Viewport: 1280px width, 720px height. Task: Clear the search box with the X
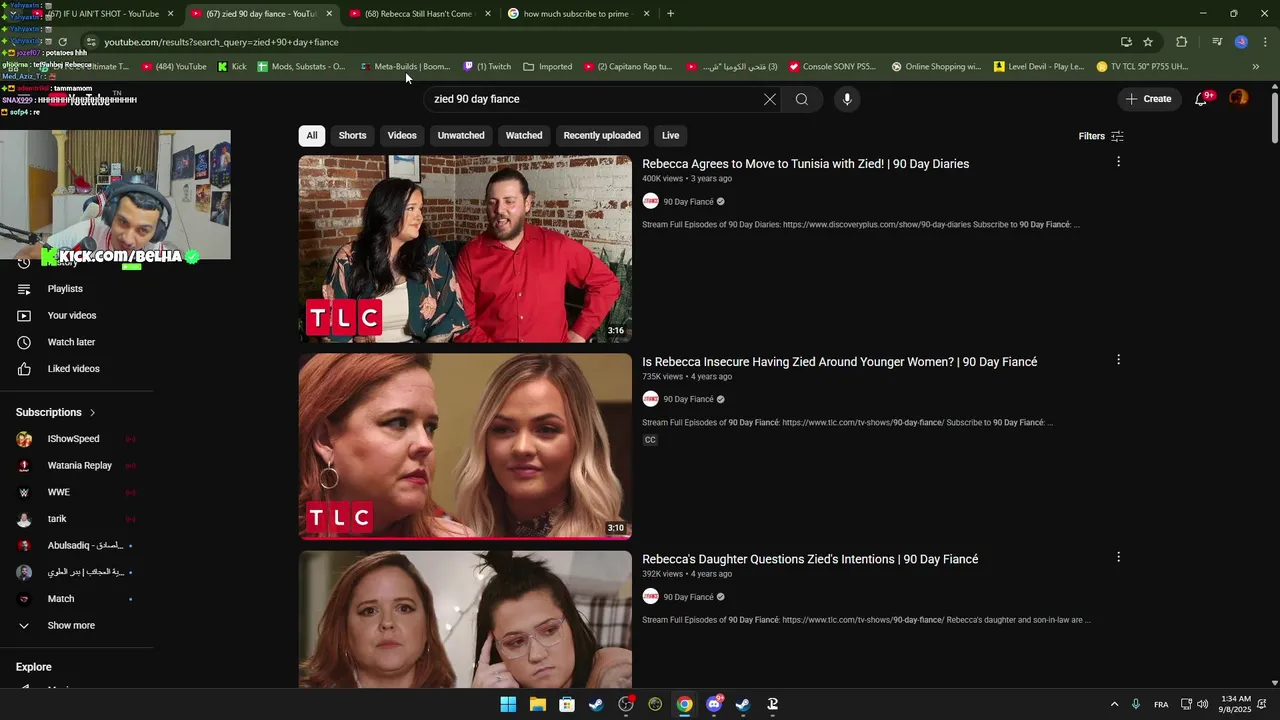(770, 99)
